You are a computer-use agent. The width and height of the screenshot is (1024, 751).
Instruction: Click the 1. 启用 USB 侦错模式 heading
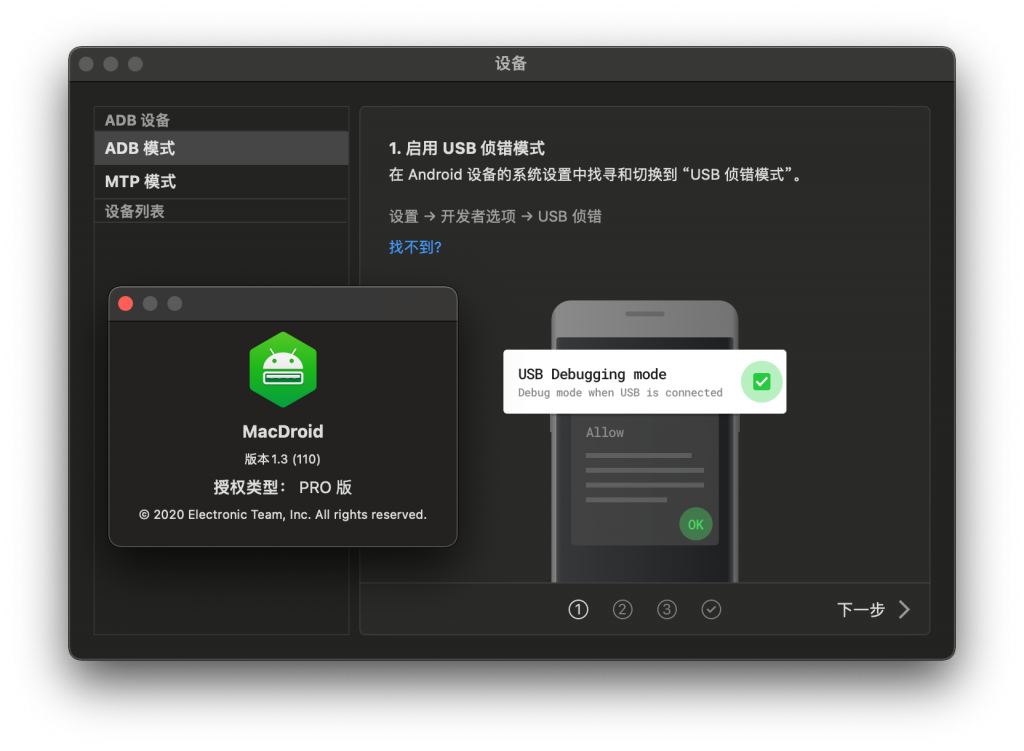point(467,148)
